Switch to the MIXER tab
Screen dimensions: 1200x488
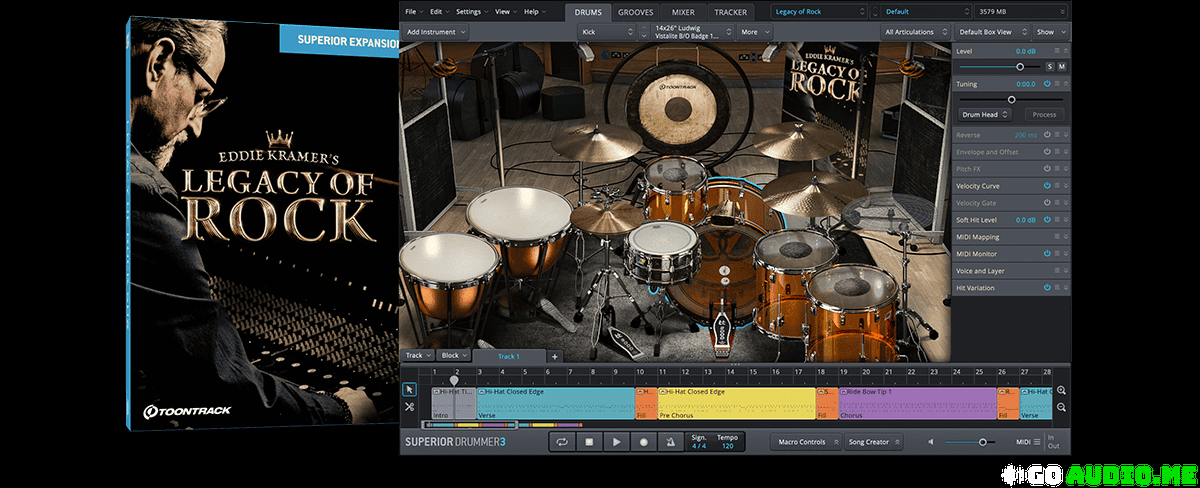683,12
